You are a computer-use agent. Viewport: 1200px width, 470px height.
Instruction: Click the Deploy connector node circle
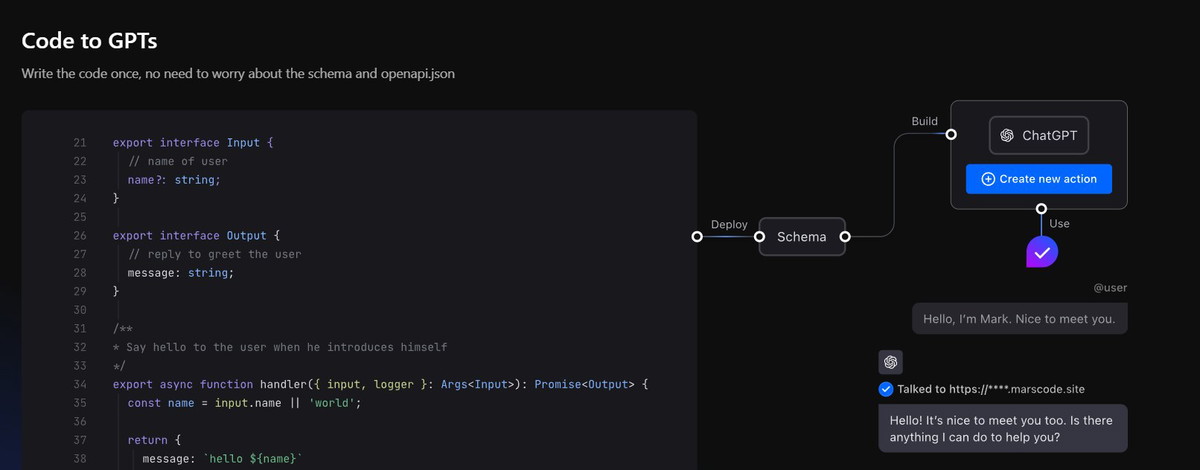click(x=697, y=237)
